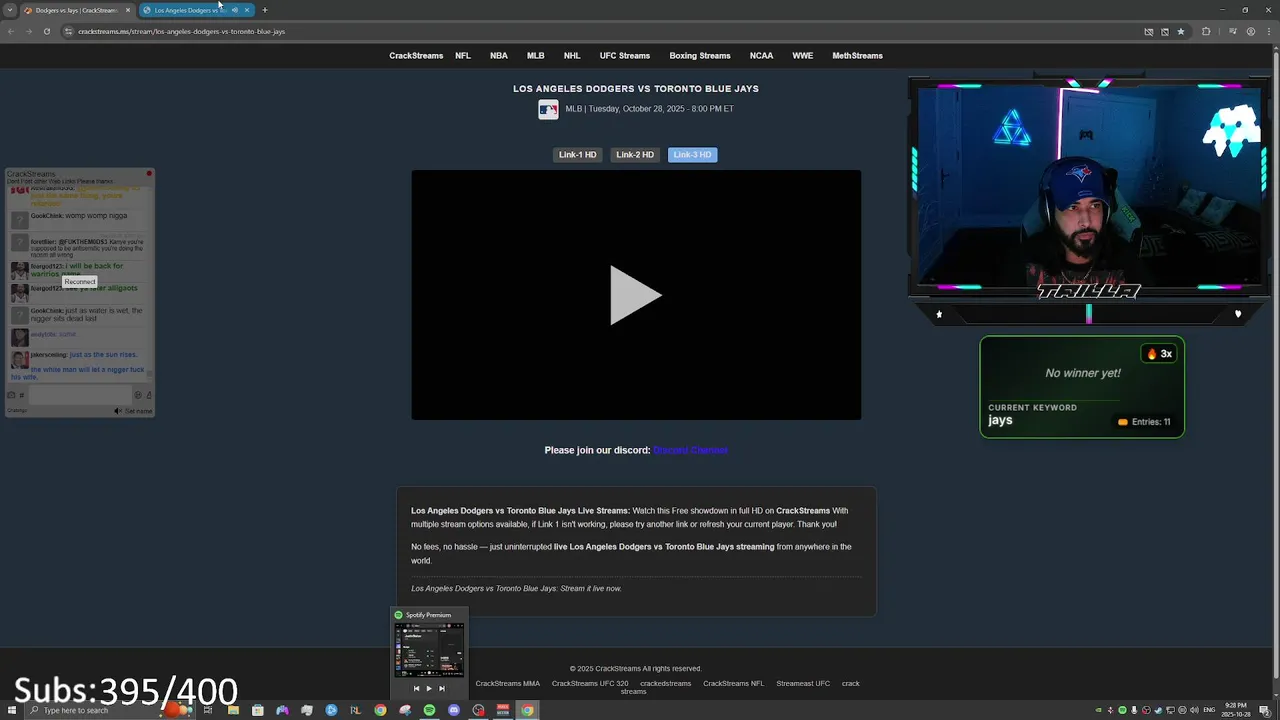Open Discord from the taskbar
The width and height of the screenshot is (1280, 720).
coord(454,710)
